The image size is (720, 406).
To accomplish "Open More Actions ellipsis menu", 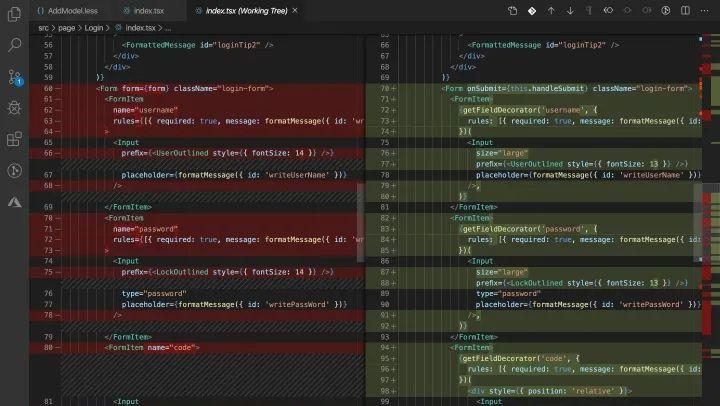I will click(x=704, y=11).
